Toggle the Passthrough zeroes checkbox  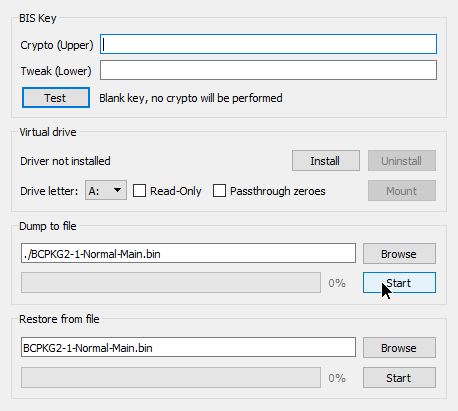tap(219, 191)
